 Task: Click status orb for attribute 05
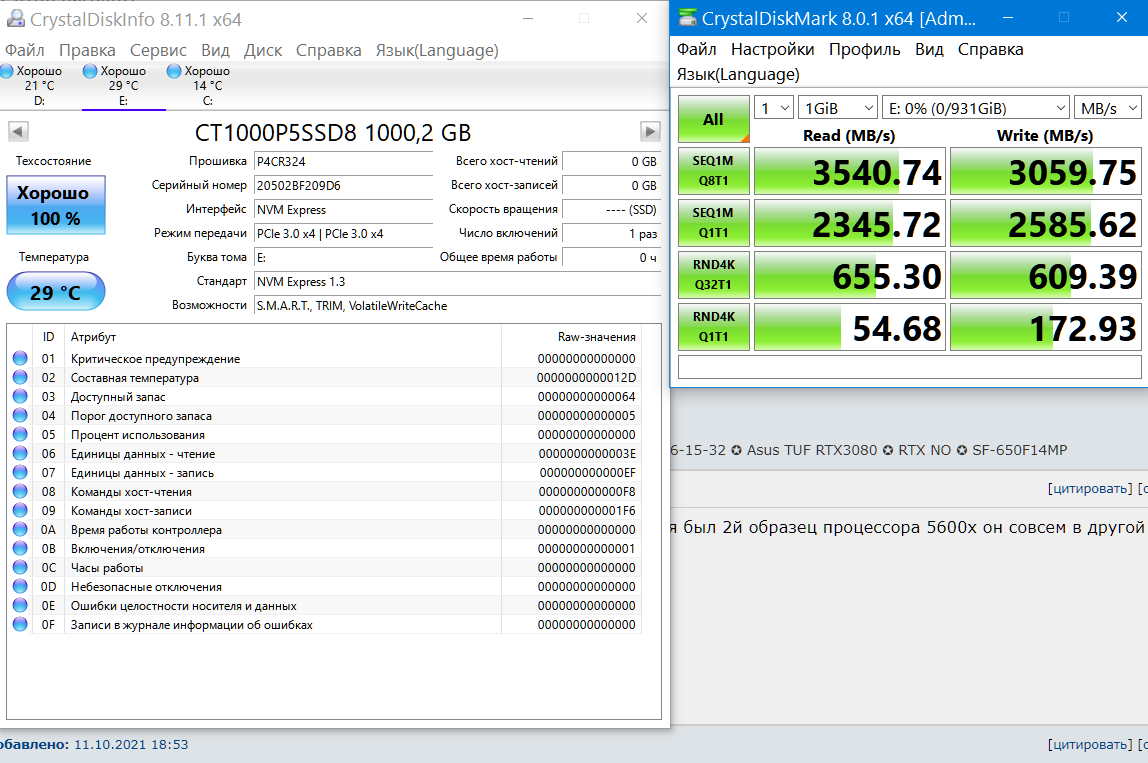(20, 434)
